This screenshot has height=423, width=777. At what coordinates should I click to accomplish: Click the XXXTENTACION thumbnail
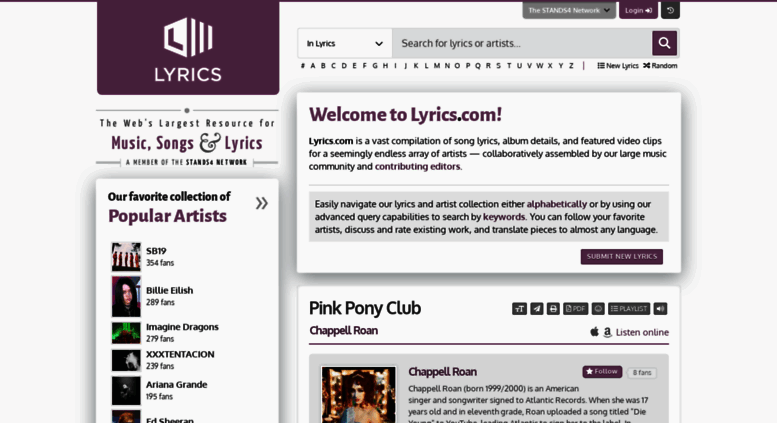point(126,360)
